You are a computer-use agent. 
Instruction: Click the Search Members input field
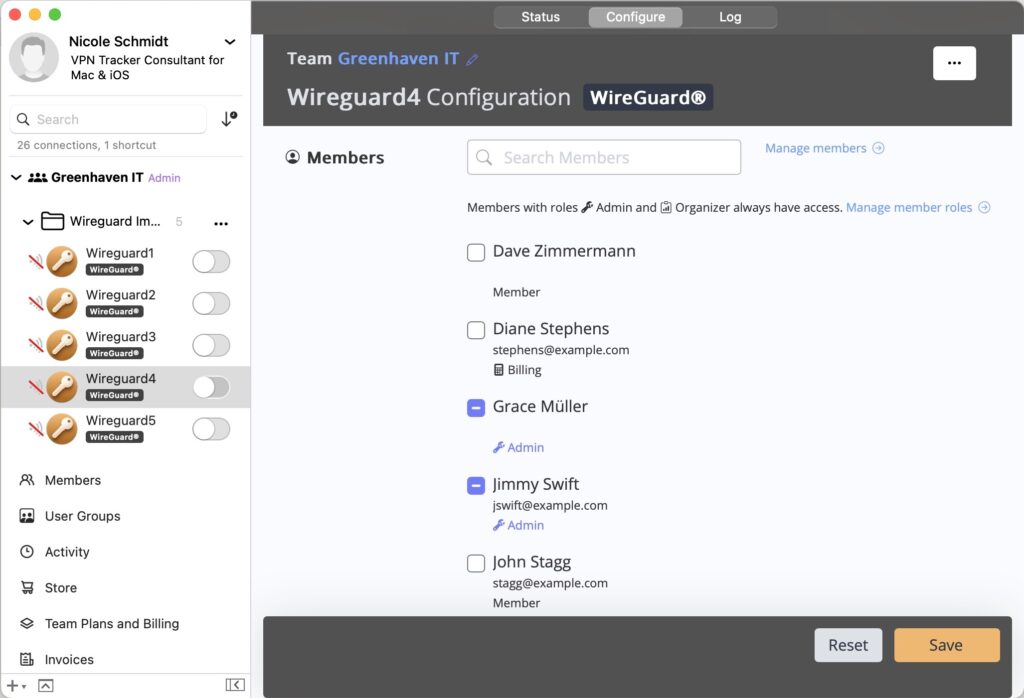pos(604,157)
